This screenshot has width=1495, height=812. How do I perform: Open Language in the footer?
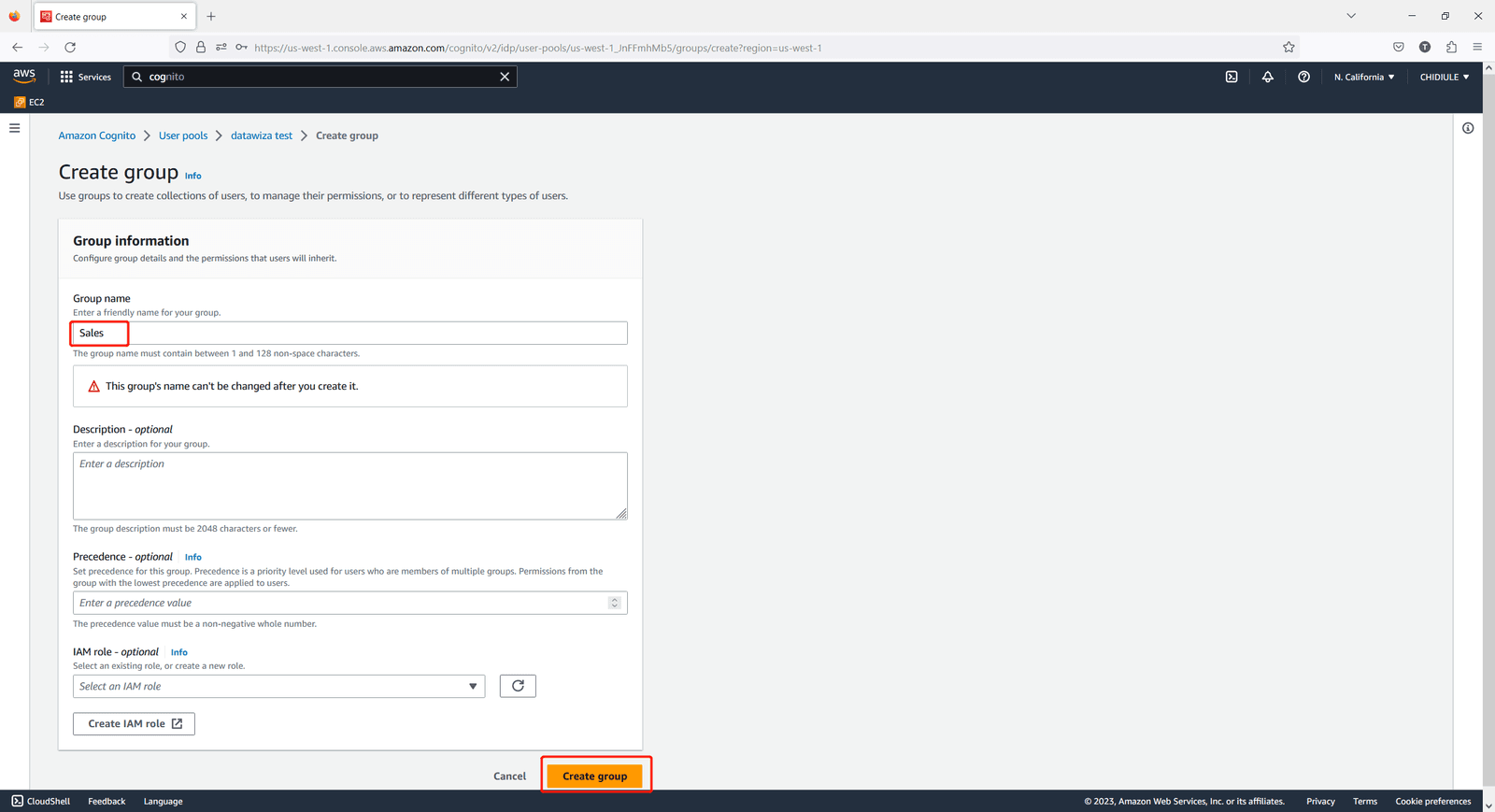(164, 801)
